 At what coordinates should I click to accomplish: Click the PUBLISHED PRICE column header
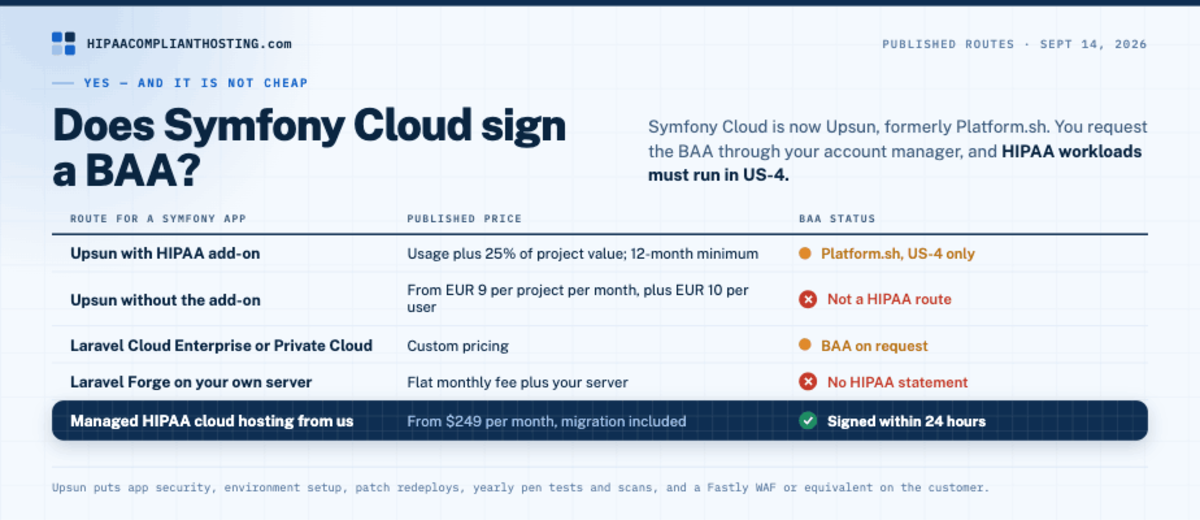[464, 218]
